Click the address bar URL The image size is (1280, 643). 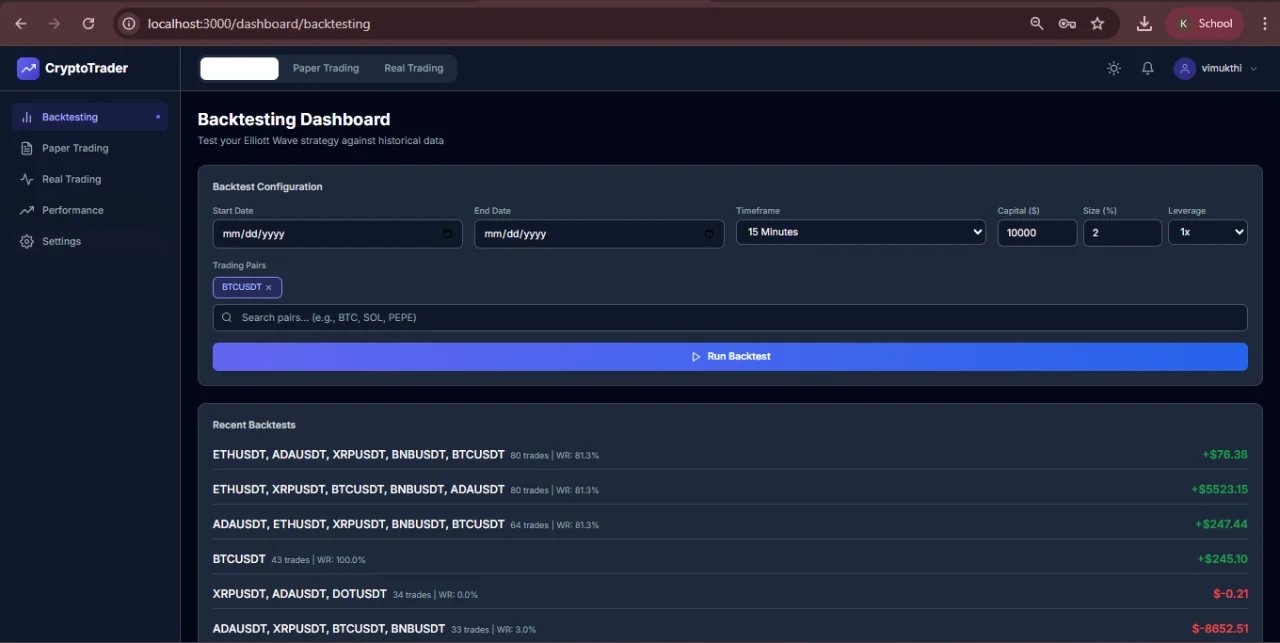click(x=259, y=23)
